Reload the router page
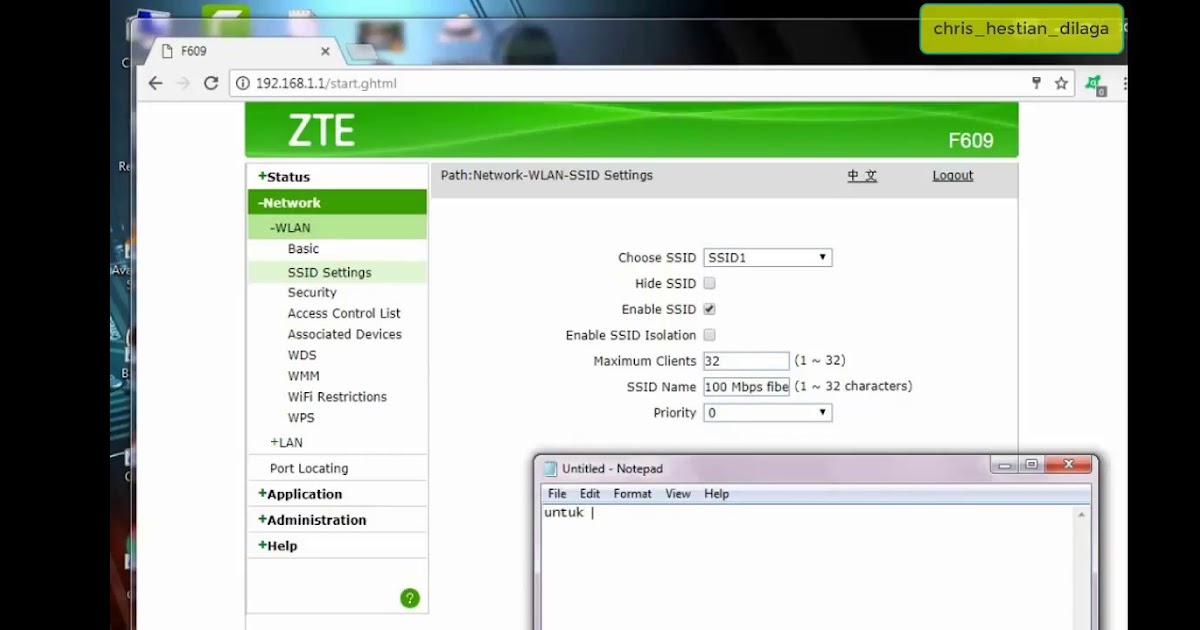The image size is (1200, 630). point(211,83)
